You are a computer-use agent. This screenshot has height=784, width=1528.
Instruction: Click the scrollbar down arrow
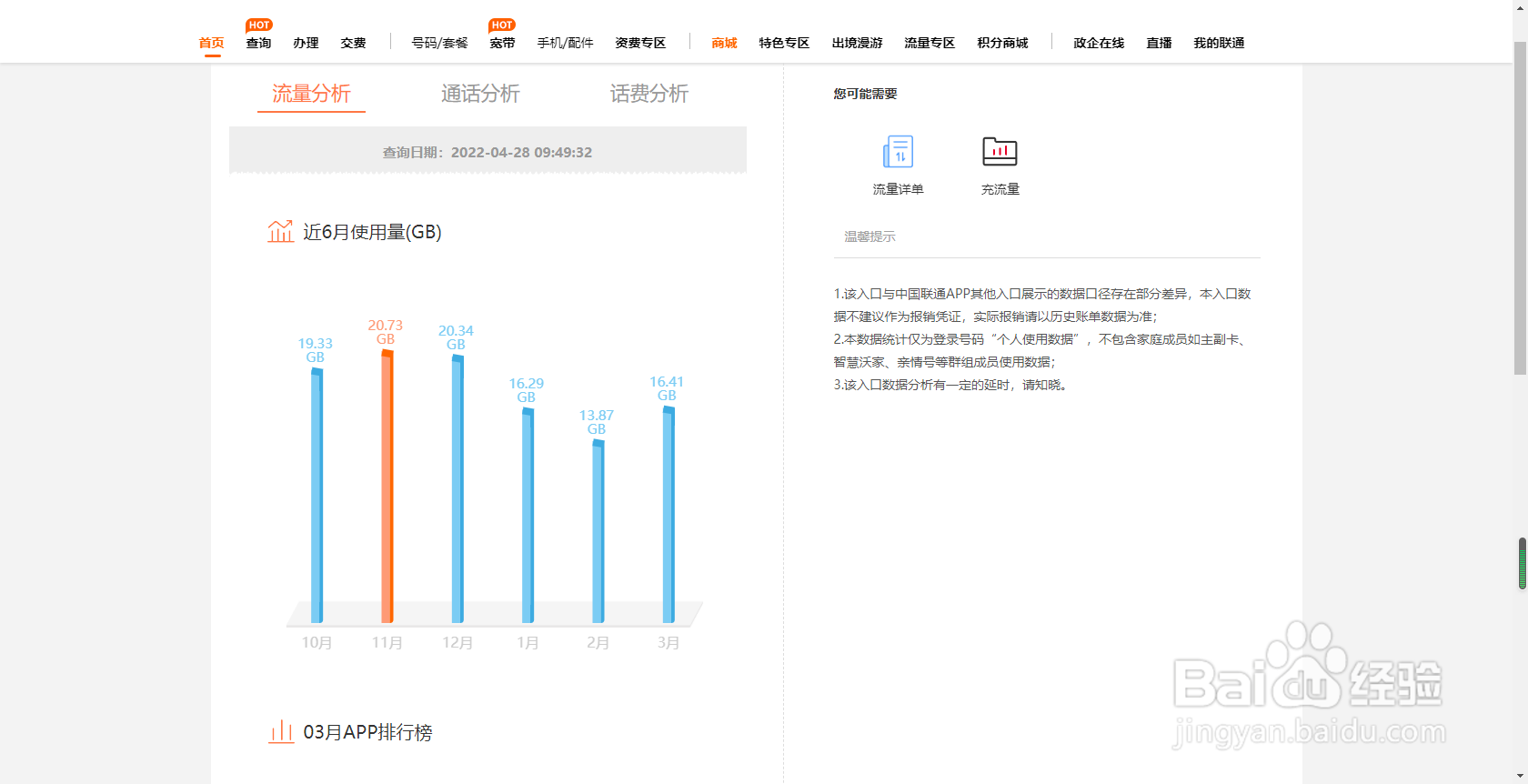pos(1521,777)
